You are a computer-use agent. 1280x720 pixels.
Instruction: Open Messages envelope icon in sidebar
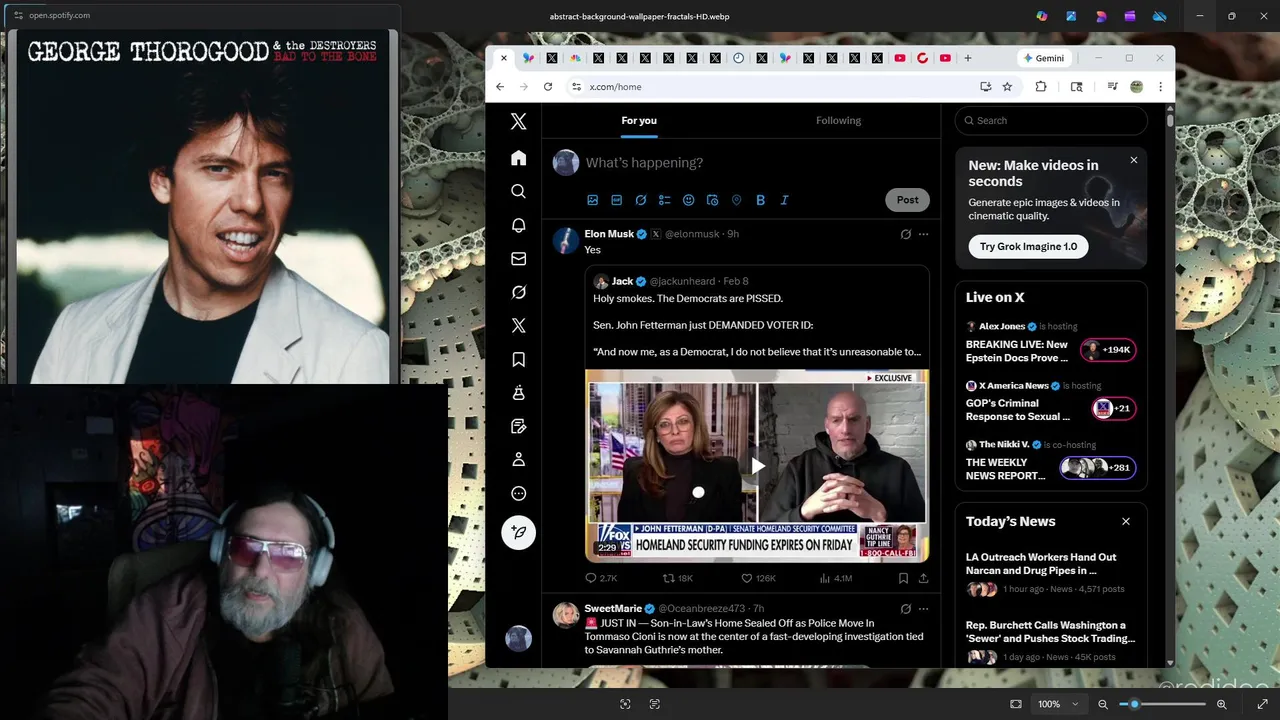coord(518,259)
